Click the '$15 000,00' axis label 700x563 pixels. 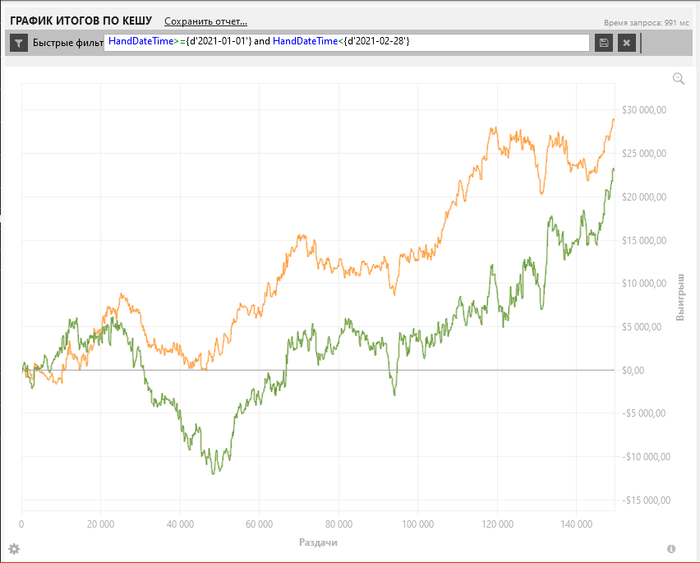[x=644, y=240]
